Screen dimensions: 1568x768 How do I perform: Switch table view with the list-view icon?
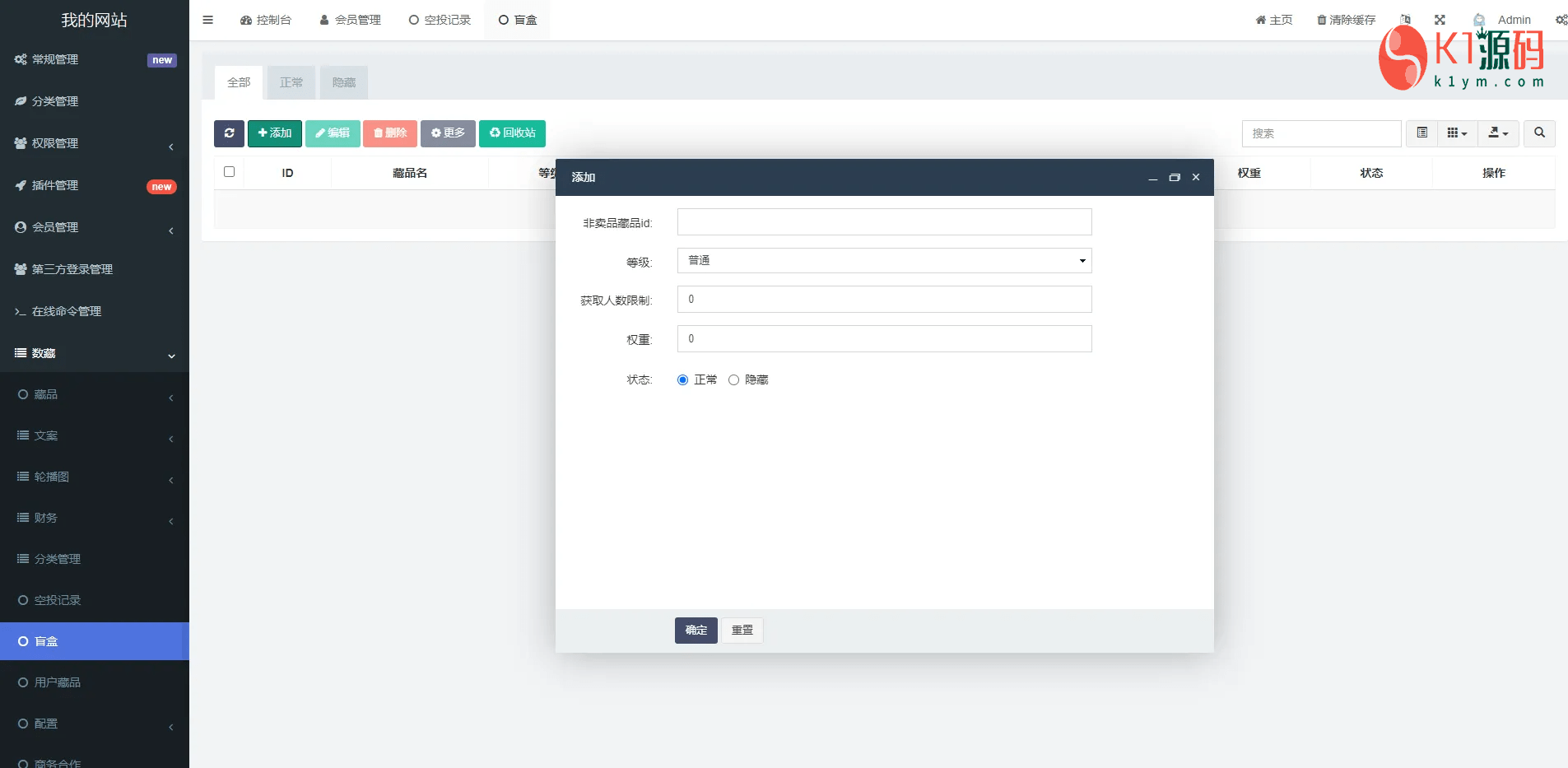click(1422, 133)
